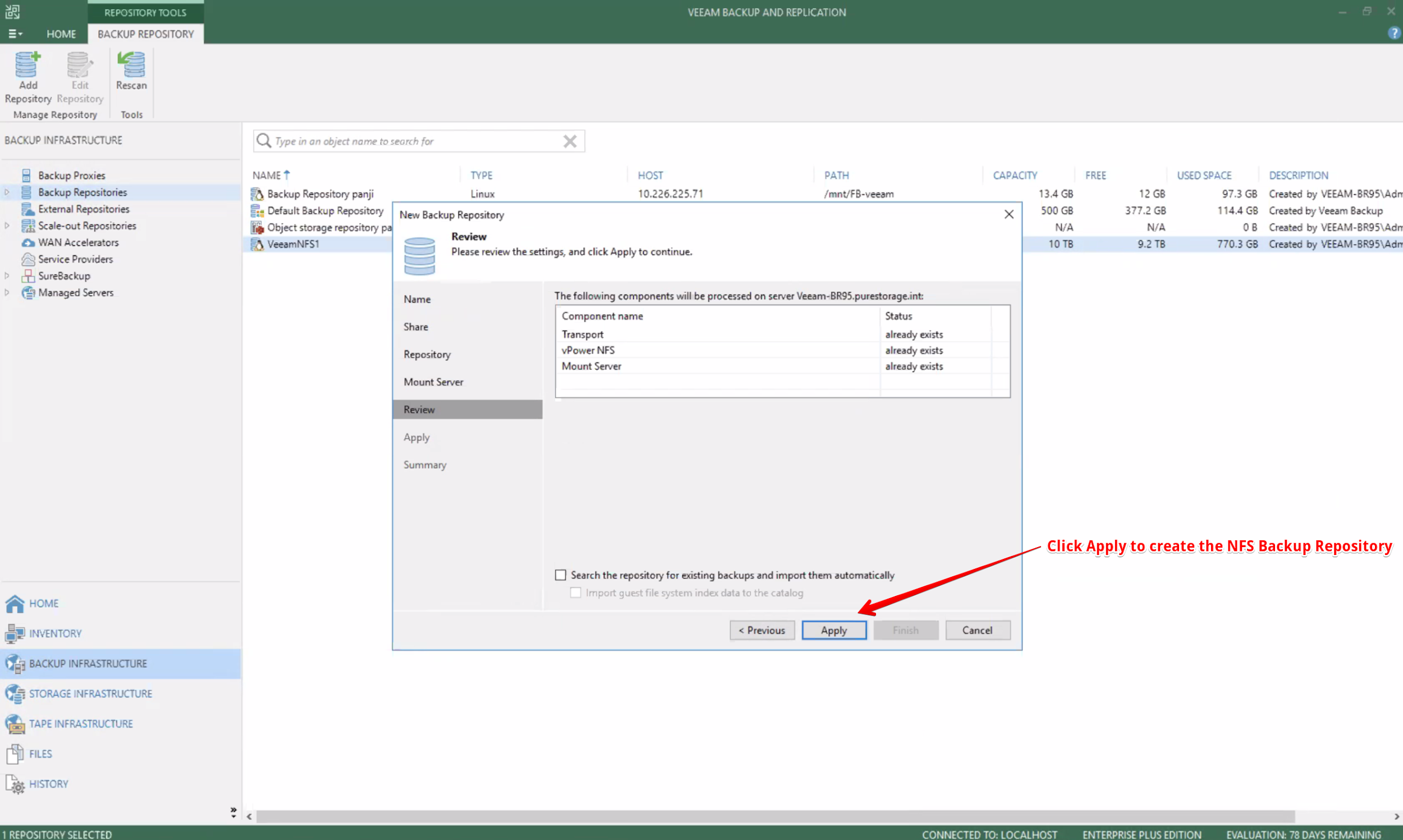Viewport: 1403px width, 840px height.
Task: Select Scale-out Repositories tree node
Action: [x=86, y=226]
